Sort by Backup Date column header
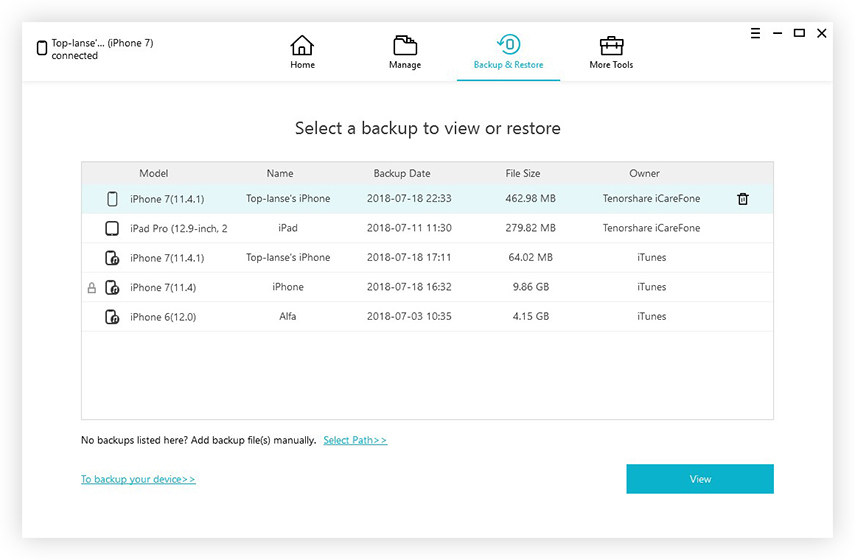 click(x=402, y=173)
